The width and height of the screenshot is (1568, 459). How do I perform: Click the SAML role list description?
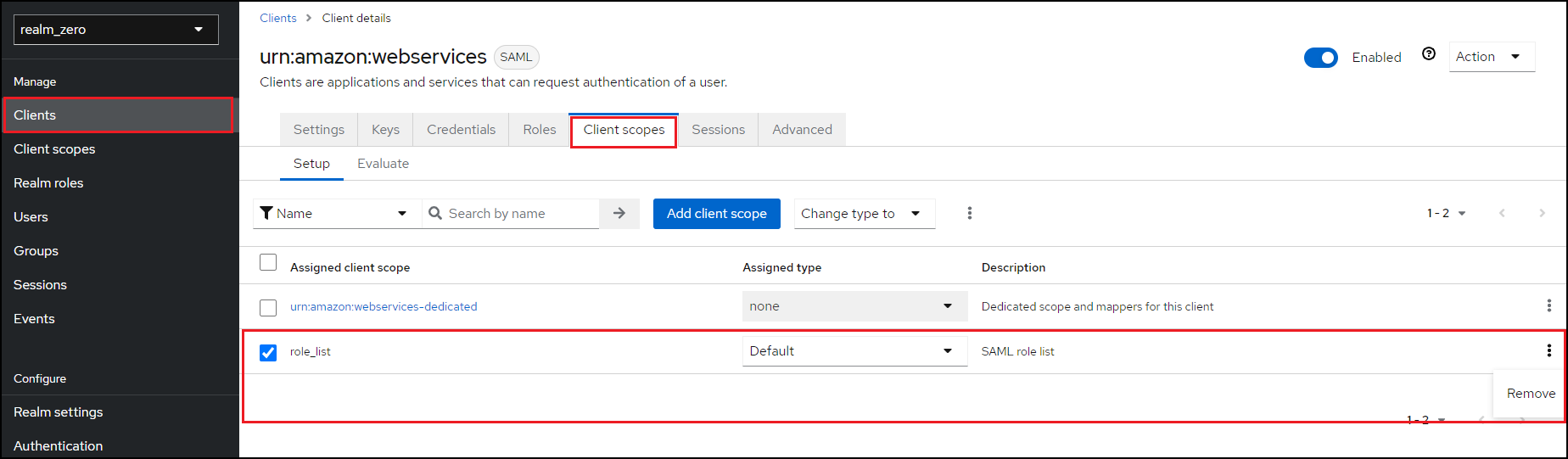tap(1017, 351)
